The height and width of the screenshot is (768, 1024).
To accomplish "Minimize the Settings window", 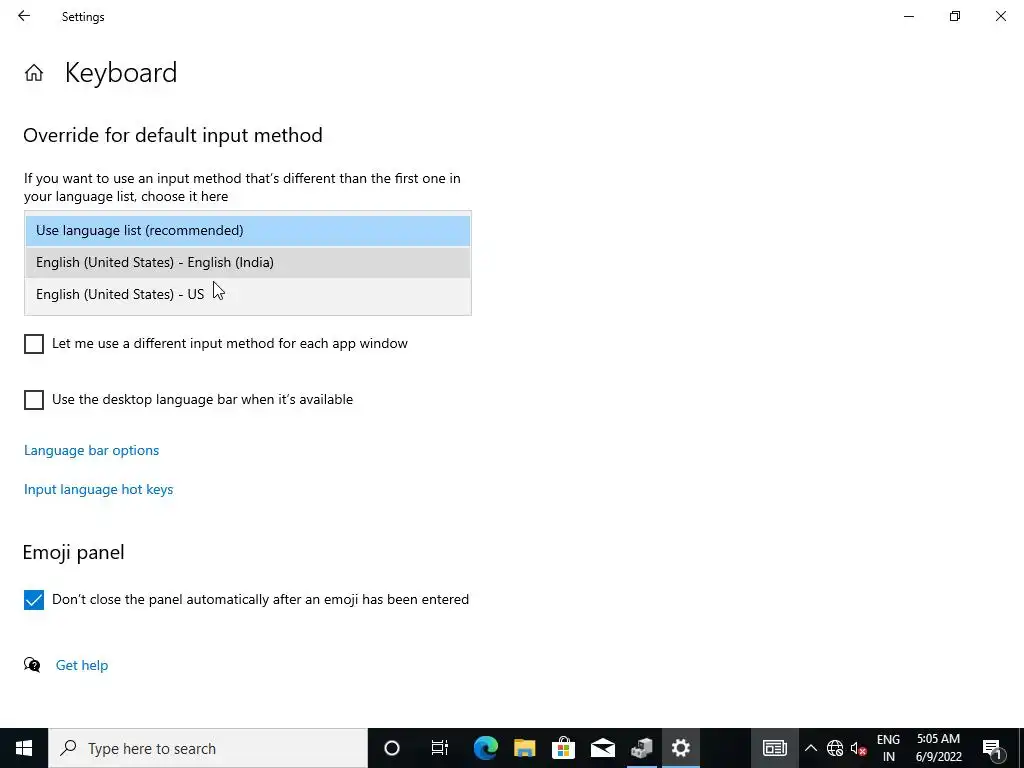I will pos(909,16).
